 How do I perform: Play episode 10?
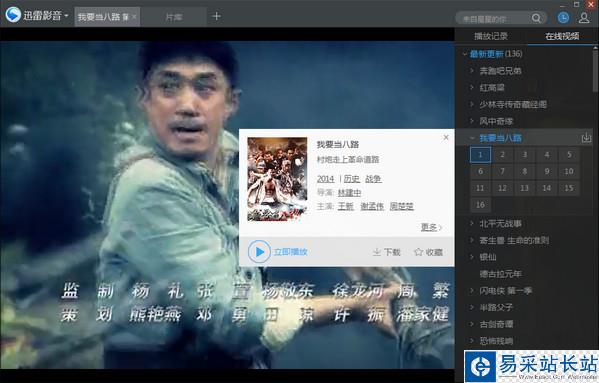tap(569, 171)
